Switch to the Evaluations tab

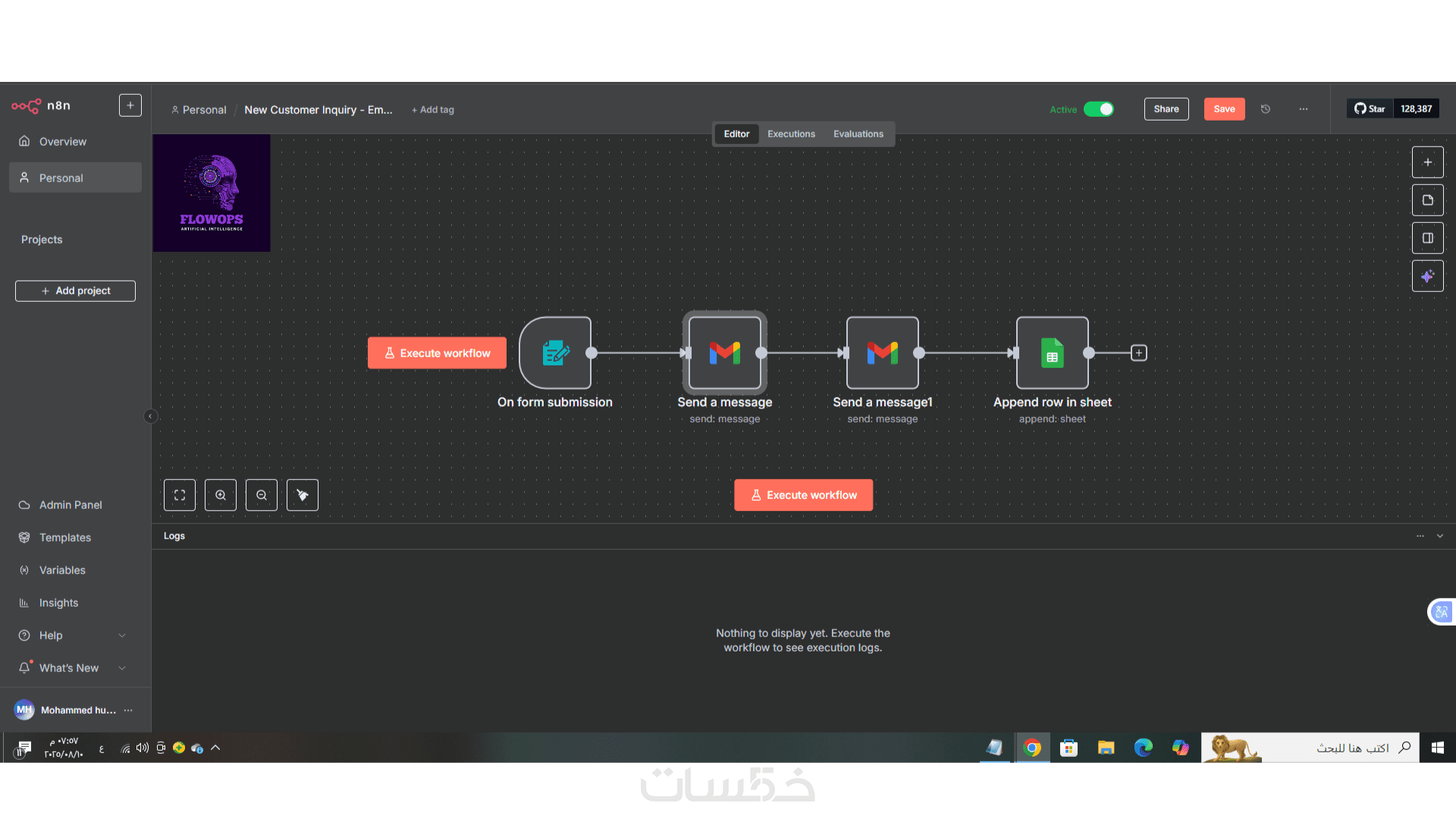tap(858, 134)
